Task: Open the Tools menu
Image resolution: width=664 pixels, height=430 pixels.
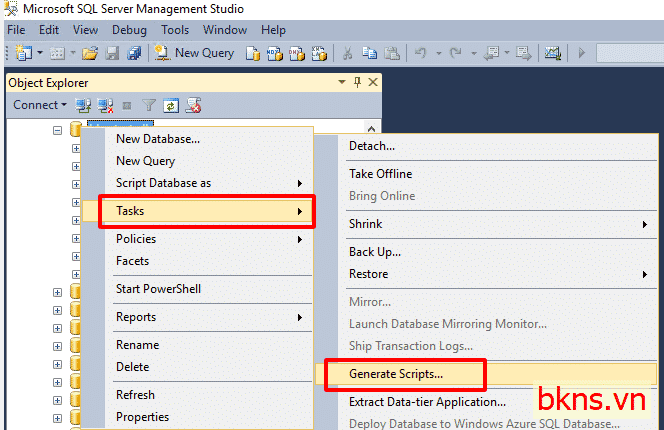Action: tap(175, 30)
